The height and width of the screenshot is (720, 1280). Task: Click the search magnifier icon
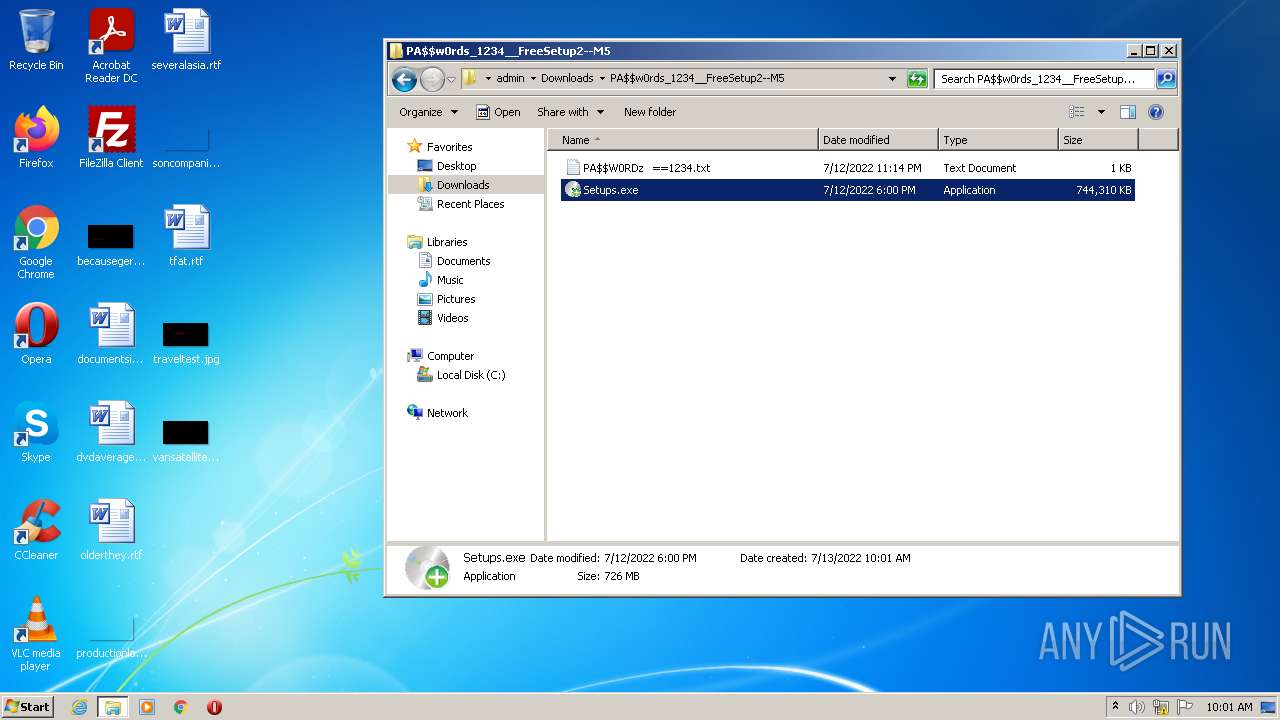click(x=1165, y=79)
